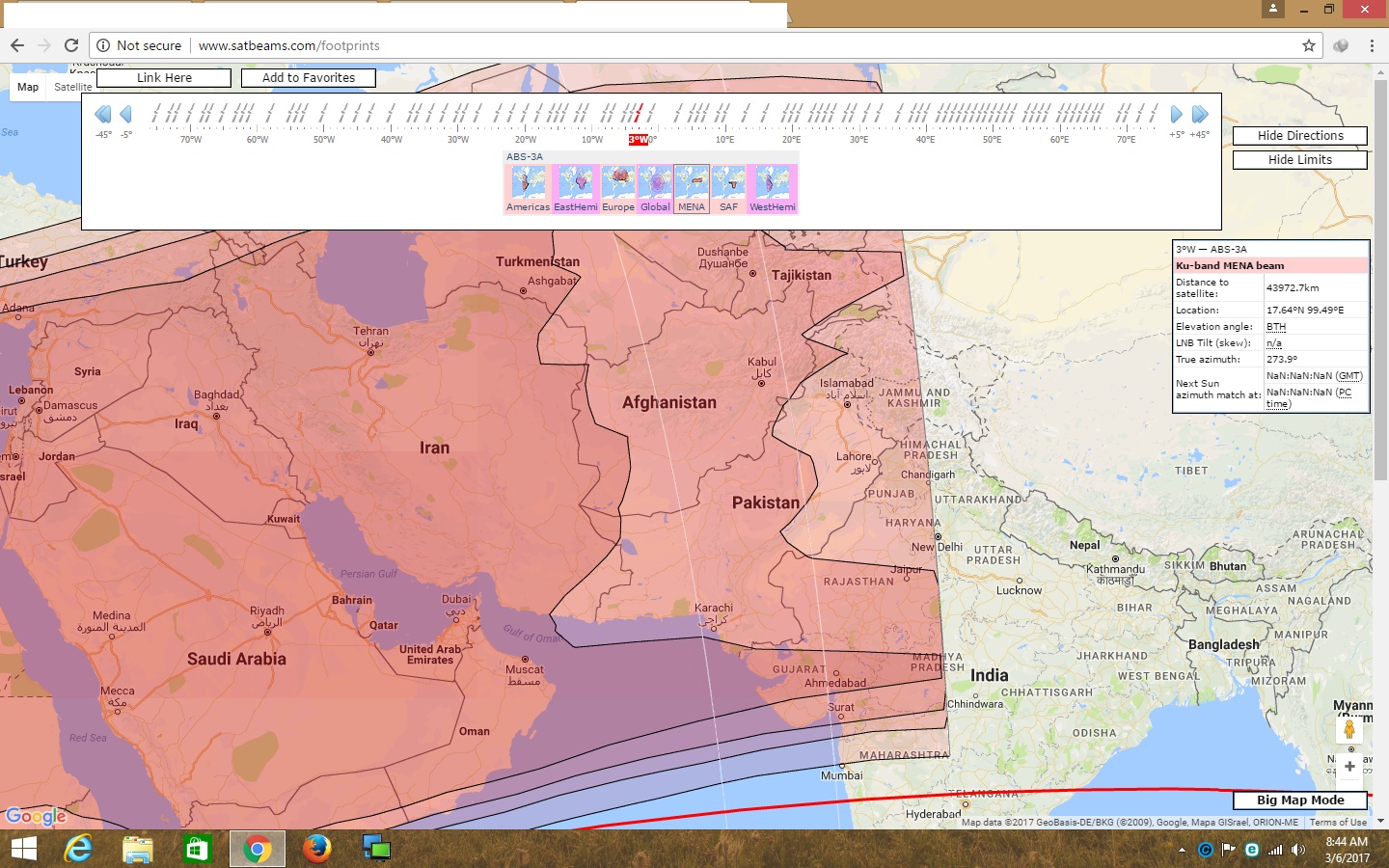Go forward in browser history

pos(44,45)
